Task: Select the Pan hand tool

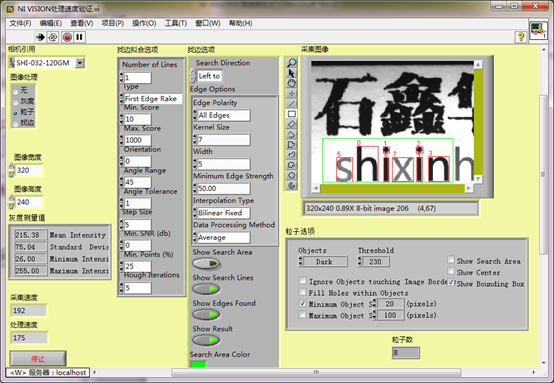Action: coord(291,83)
